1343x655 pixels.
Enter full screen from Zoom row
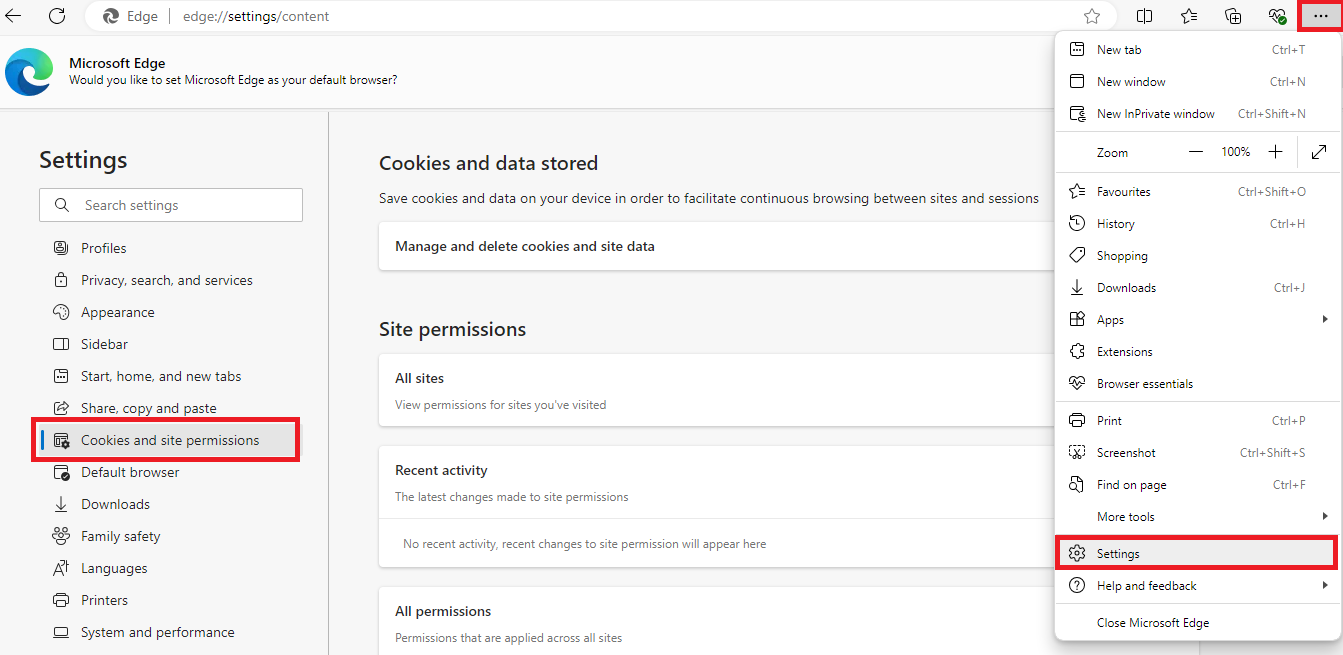[x=1319, y=152]
